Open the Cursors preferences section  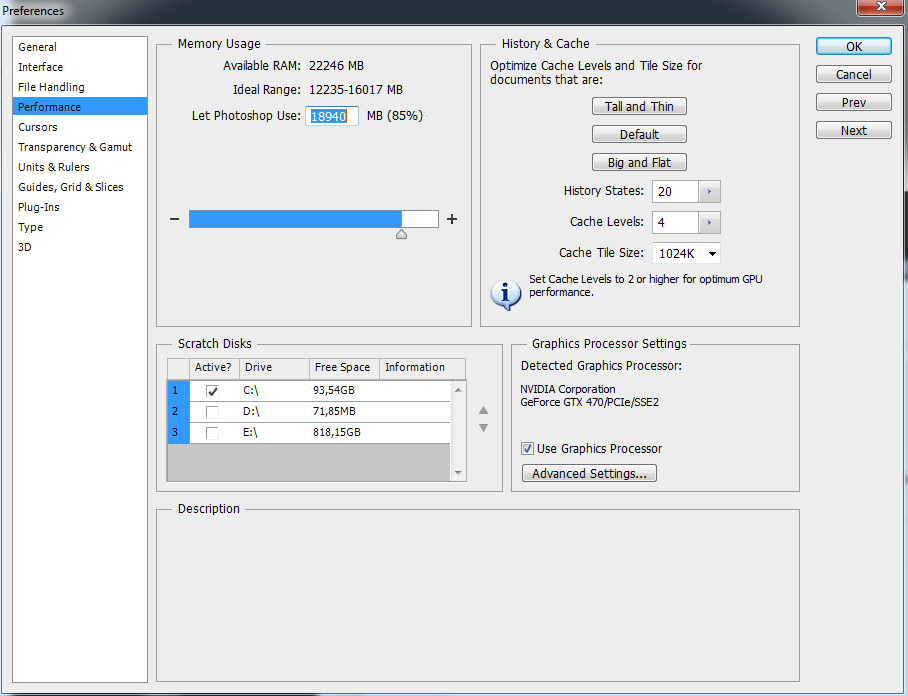38,127
